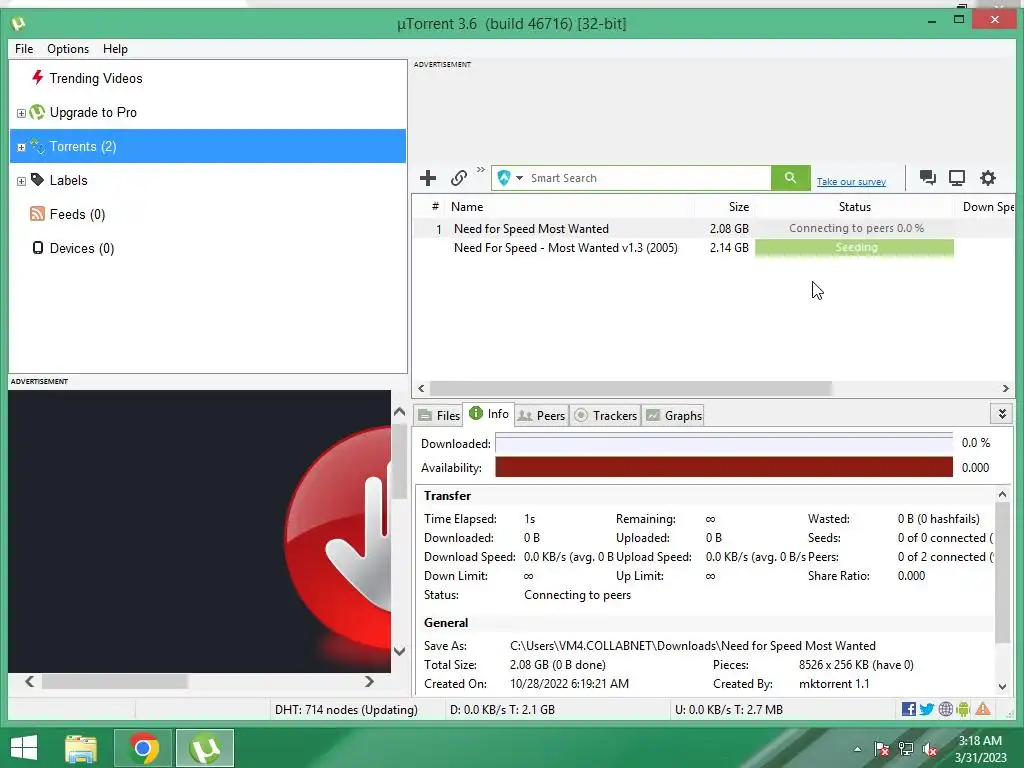This screenshot has width=1024, height=768.
Task: Switch to the Trackers tab
Action: 605,415
